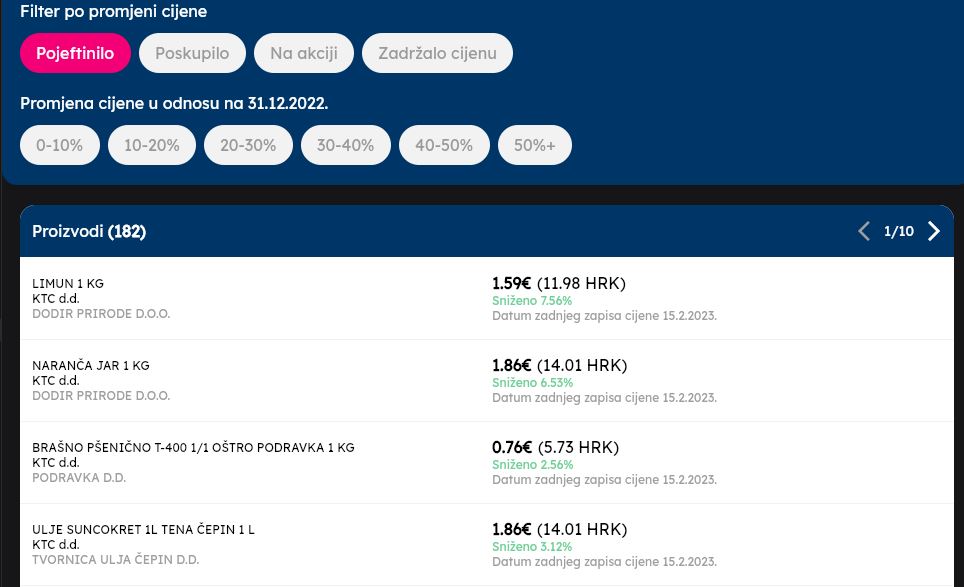
Task: Filter by 10-20% price change
Action: pos(152,145)
